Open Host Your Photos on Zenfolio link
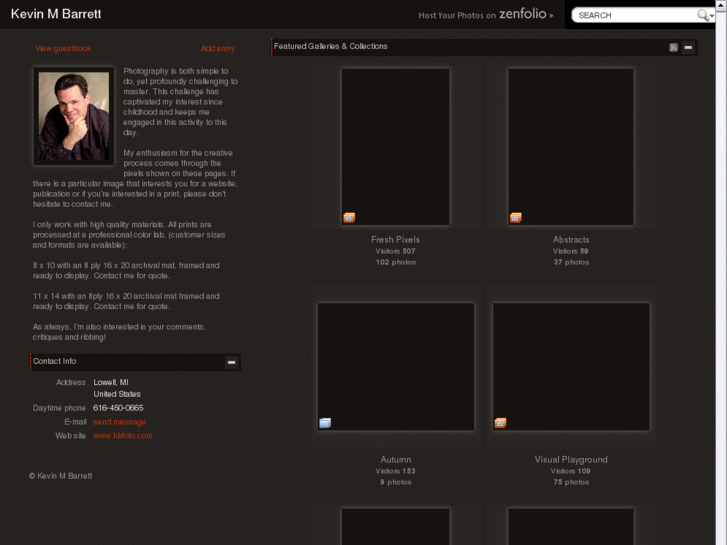Viewport: 727px width, 545px height. tap(485, 15)
